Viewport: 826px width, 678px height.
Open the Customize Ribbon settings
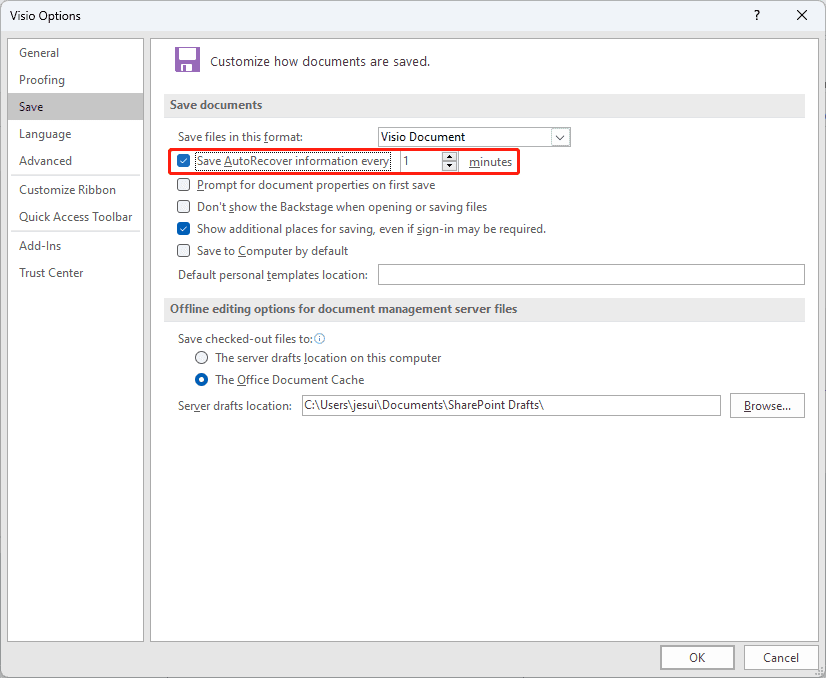[x=67, y=190]
